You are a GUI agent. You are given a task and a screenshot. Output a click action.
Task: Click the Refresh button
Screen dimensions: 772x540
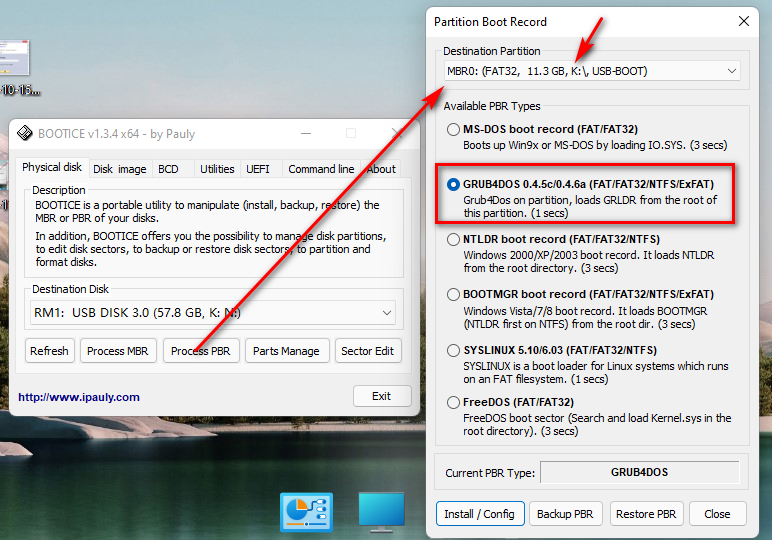(x=49, y=351)
